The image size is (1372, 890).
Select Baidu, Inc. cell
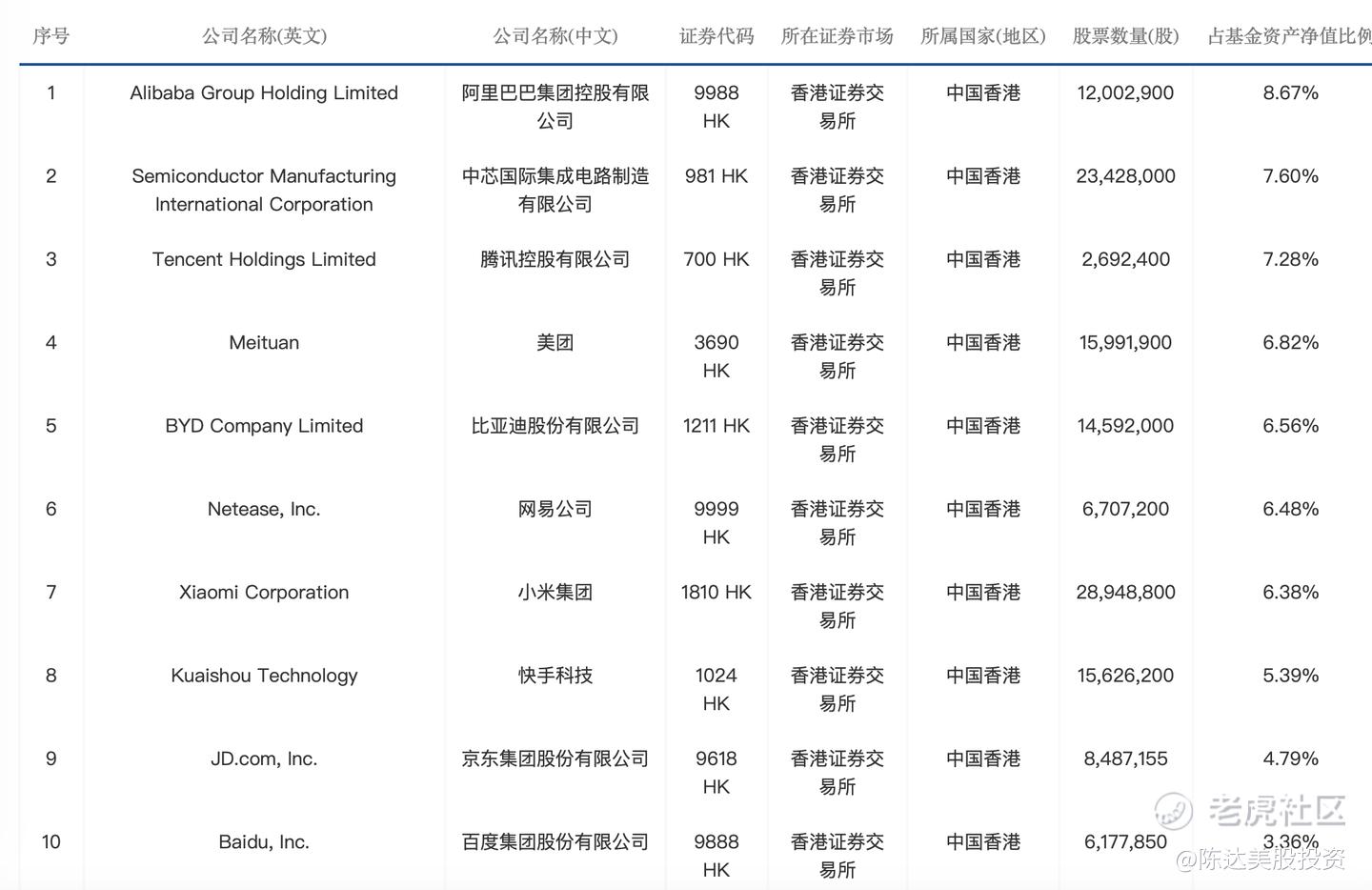(x=264, y=841)
